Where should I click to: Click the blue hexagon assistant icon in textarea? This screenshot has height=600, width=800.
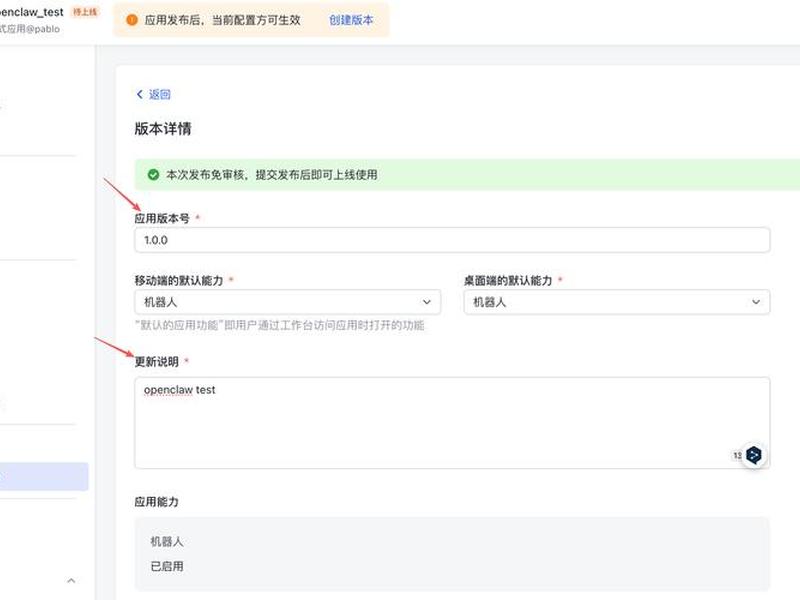point(754,455)
